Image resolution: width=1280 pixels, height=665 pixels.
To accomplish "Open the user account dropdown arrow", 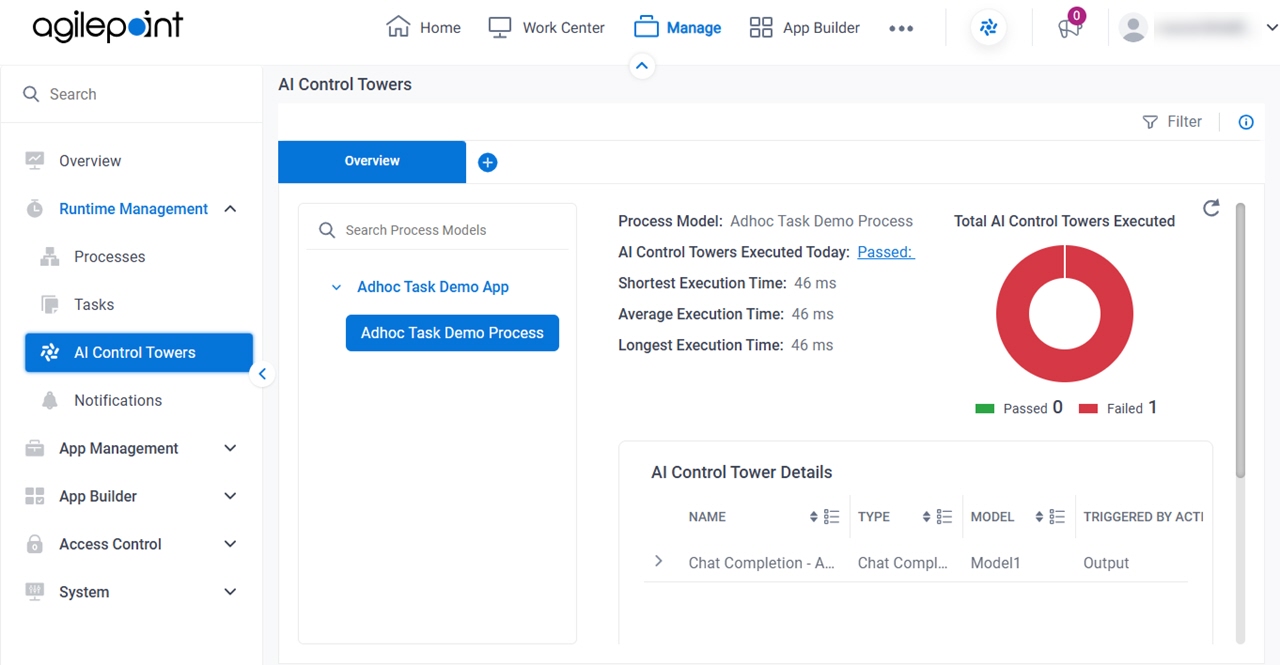I will point(1271,28).
